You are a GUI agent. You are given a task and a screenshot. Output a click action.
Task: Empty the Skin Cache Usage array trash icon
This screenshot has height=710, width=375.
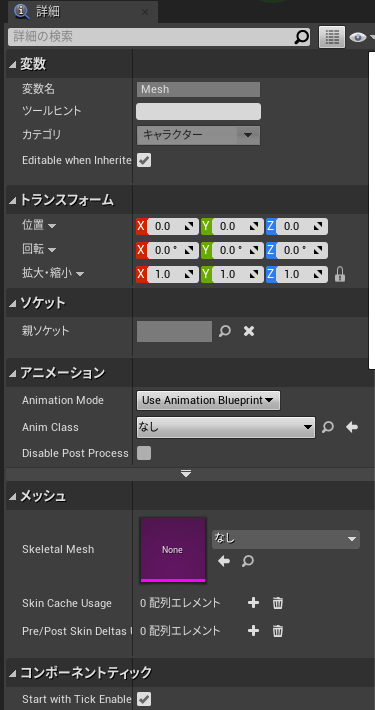click(x=278, y=603)
